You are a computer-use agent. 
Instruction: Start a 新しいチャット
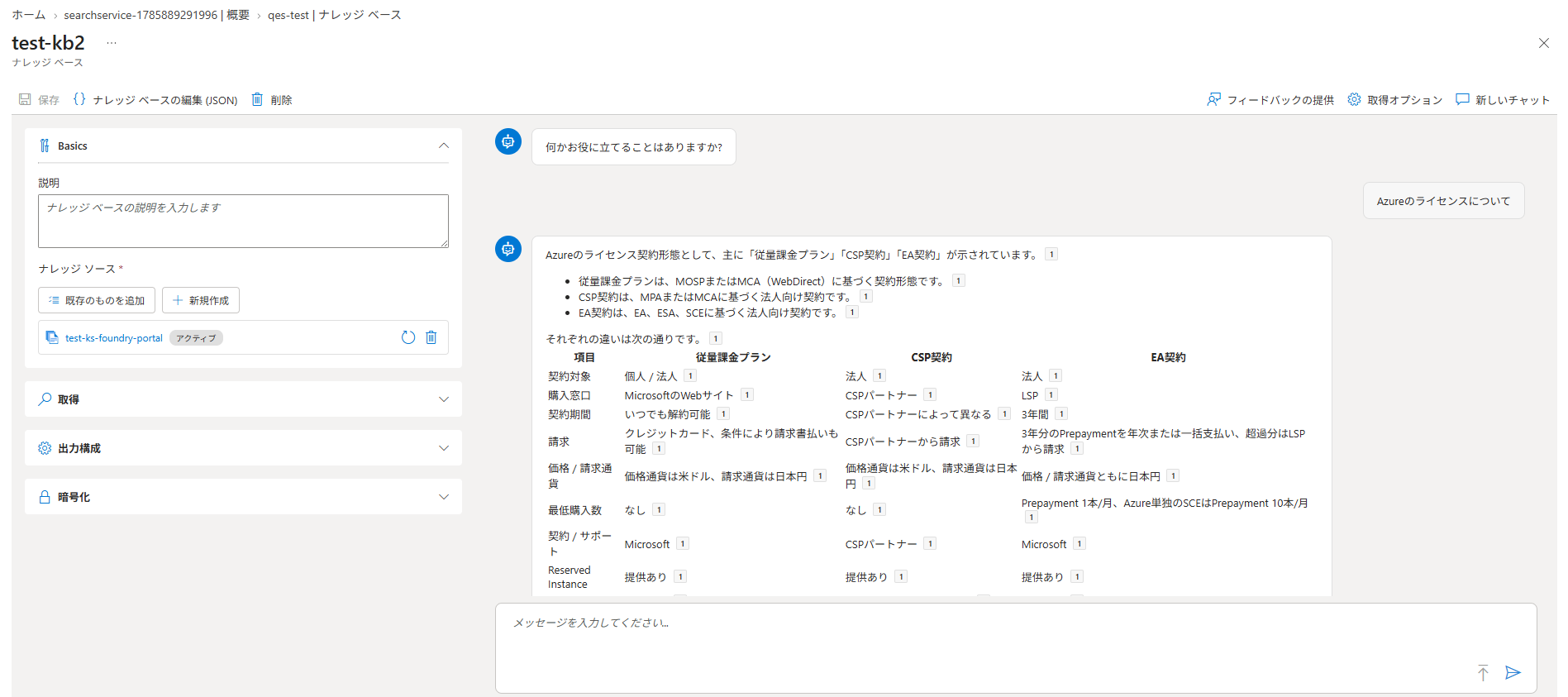[x=1503, y=100]
